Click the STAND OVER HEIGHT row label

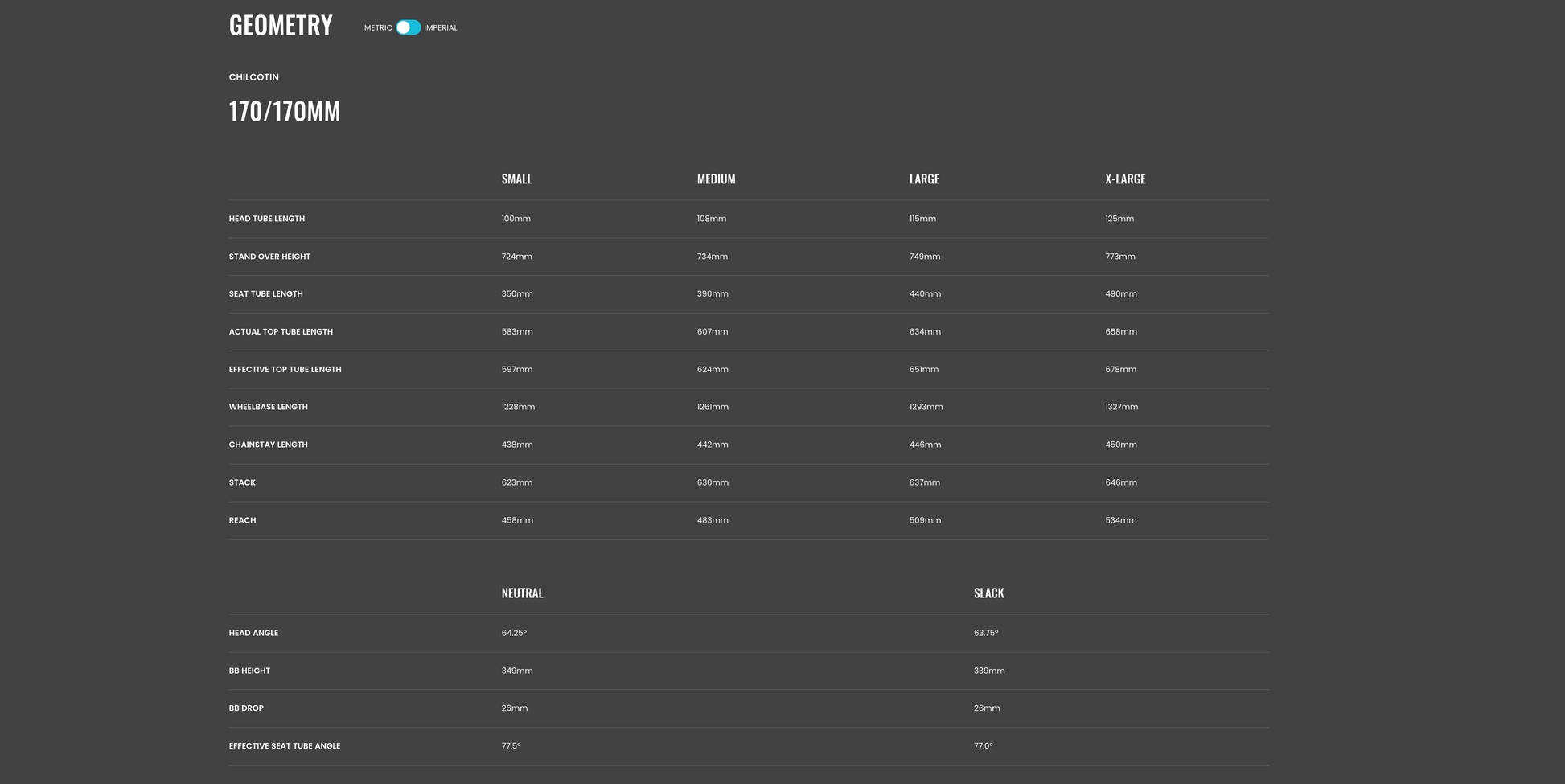pos(269,257)
